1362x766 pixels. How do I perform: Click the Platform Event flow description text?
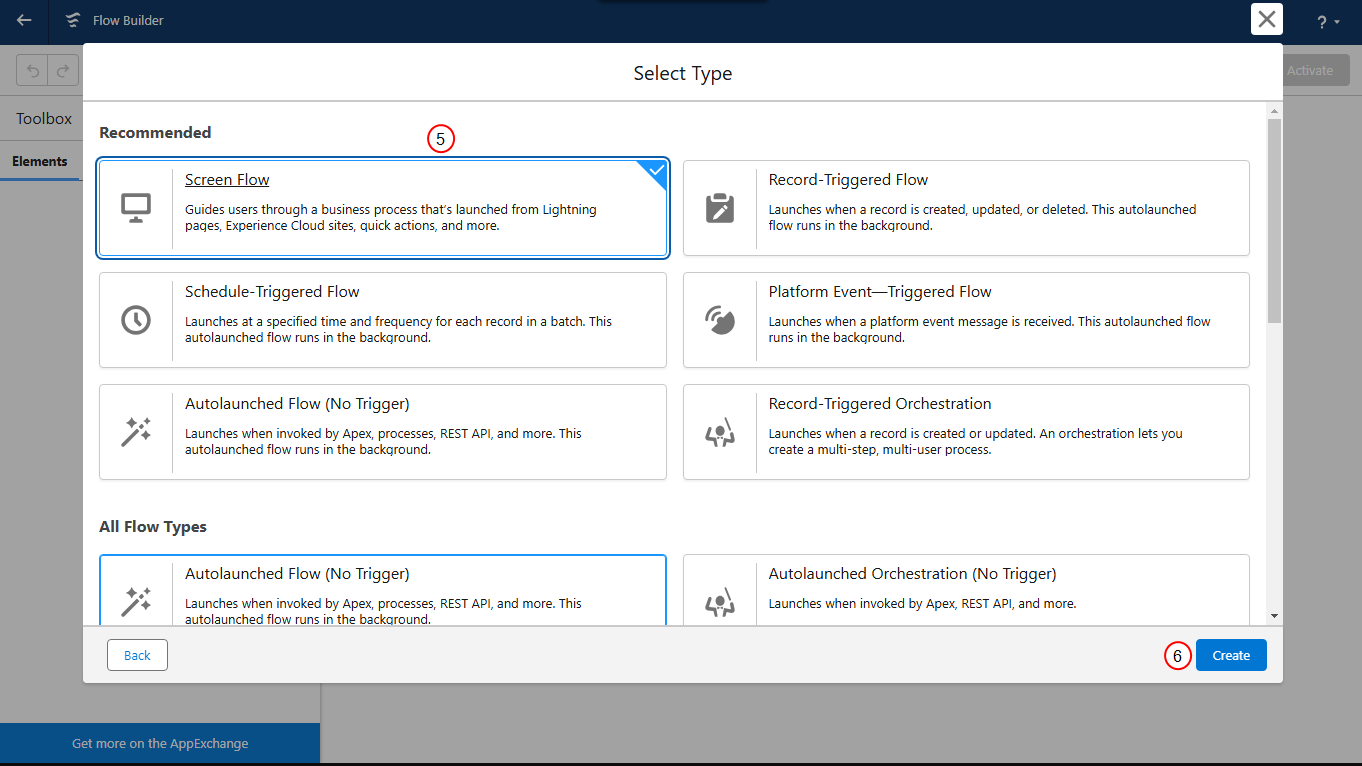pyautogui.click(x=989, y=330)
